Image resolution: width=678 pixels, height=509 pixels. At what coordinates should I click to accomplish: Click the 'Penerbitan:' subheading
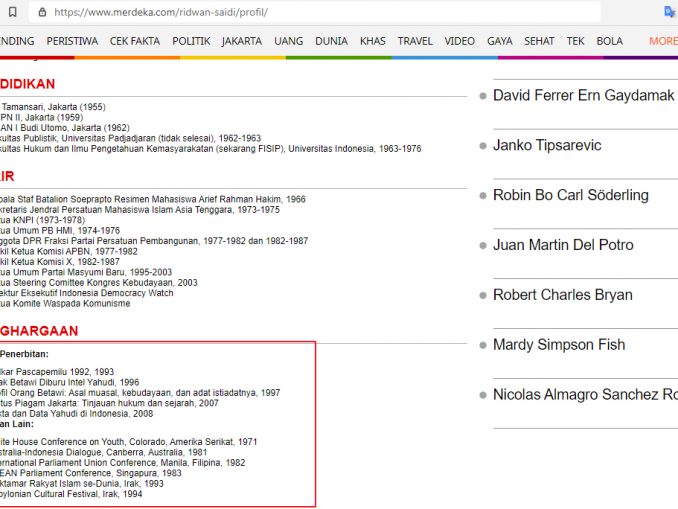[x=24, y=354]
